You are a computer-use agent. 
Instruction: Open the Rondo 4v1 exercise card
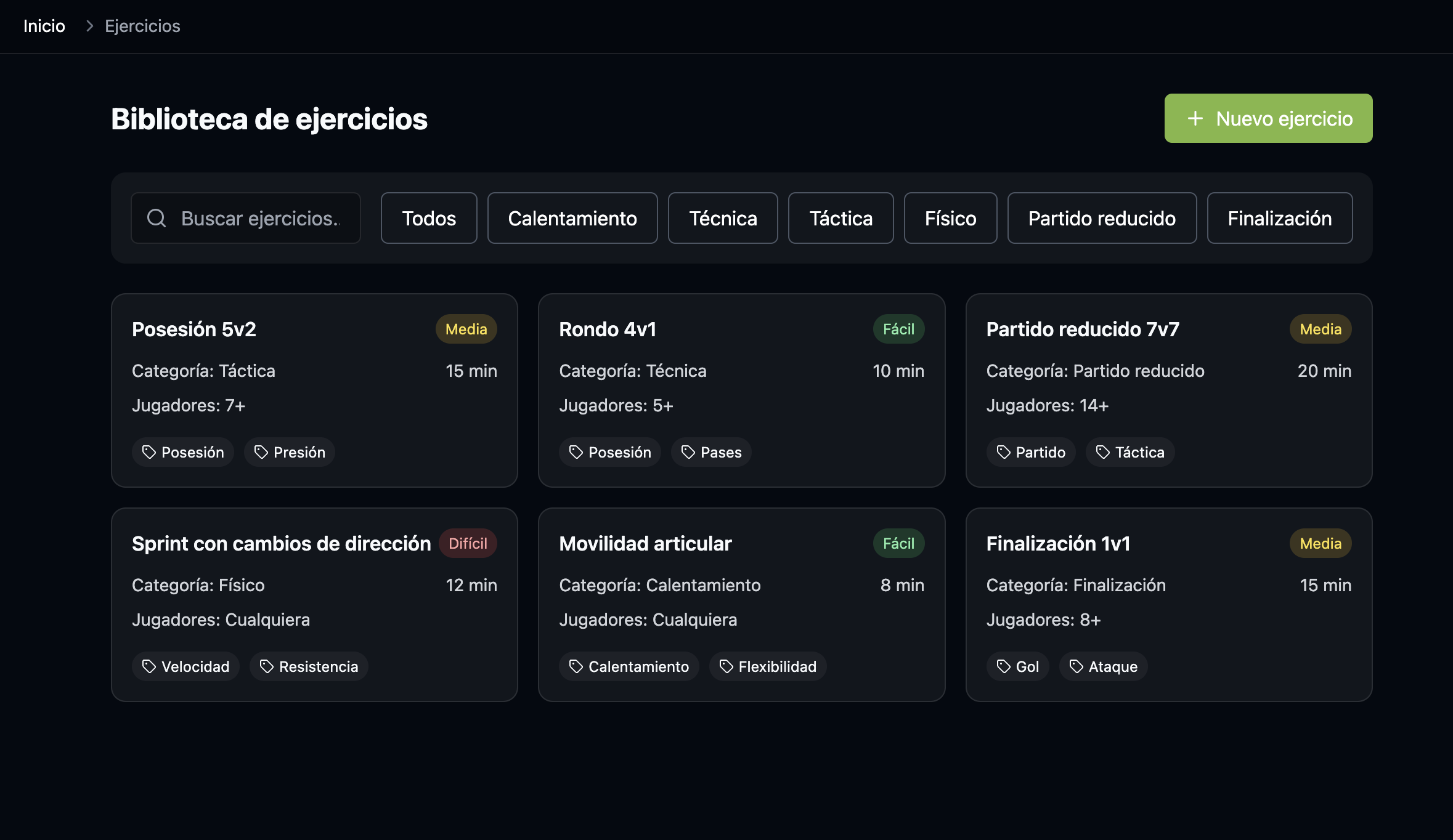click(x=741, y=390)
